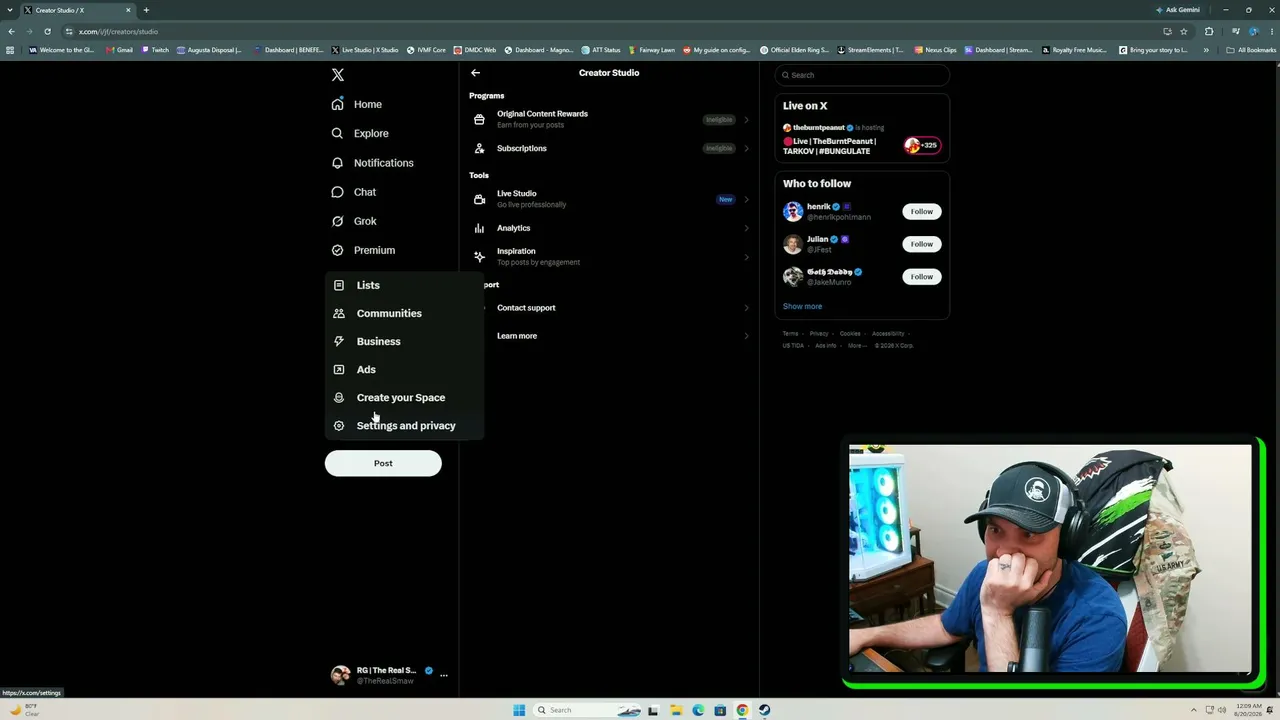Image resolution: width=1280 pixels, height=720 pixels.
Task: Open TheBurntPeanut live stream listing
Action: pyautogui.click(x=862, y=141)
